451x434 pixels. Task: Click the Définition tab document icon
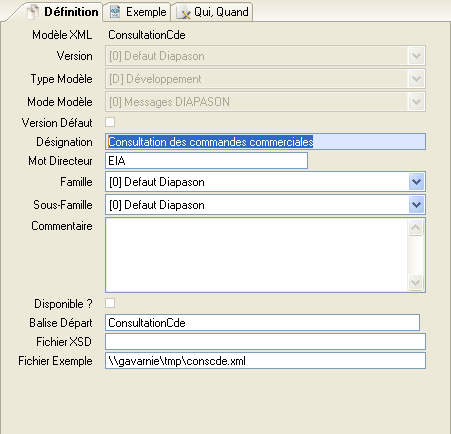tap(33, 12)
